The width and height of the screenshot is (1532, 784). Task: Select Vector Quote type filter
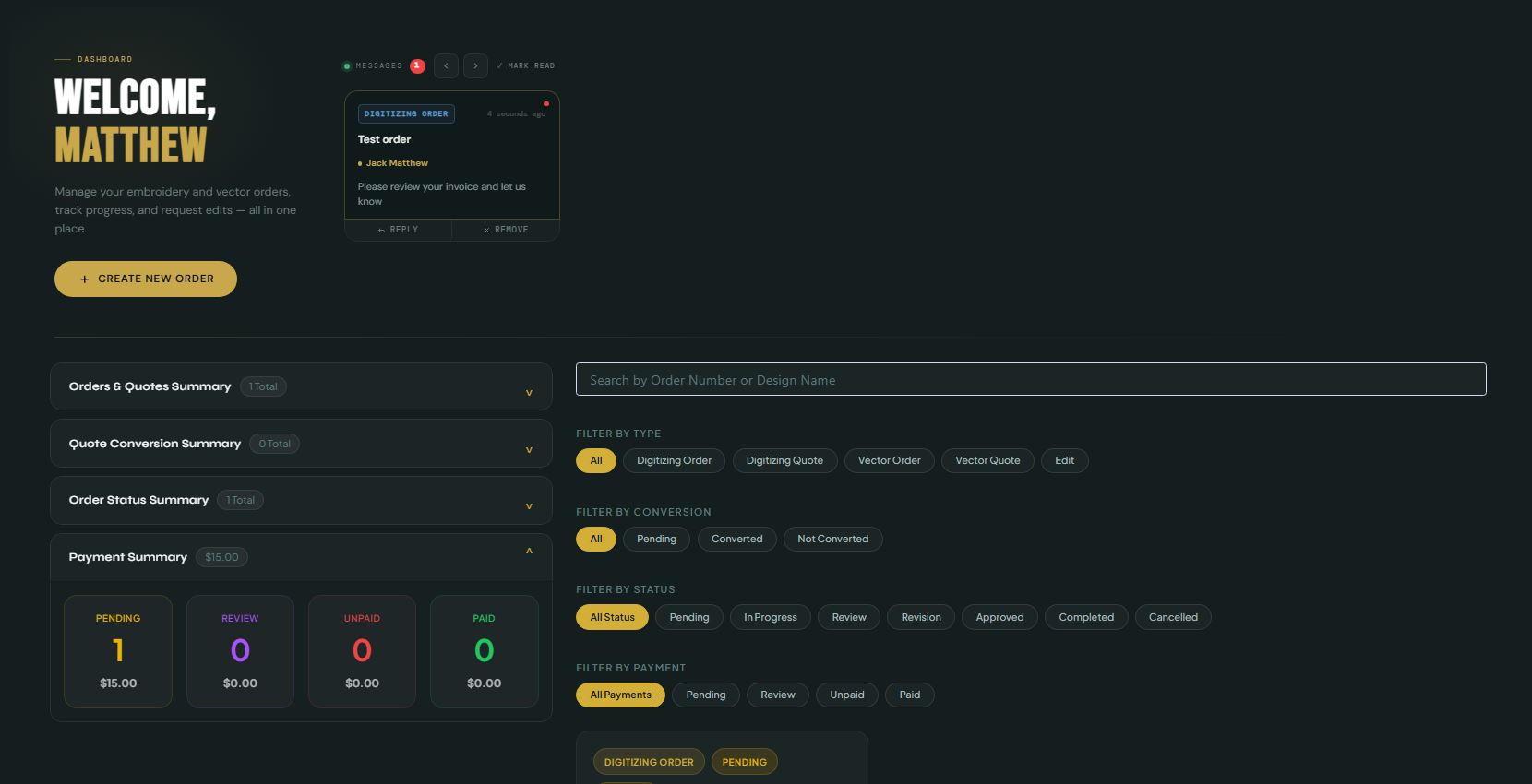pos(987,460)
